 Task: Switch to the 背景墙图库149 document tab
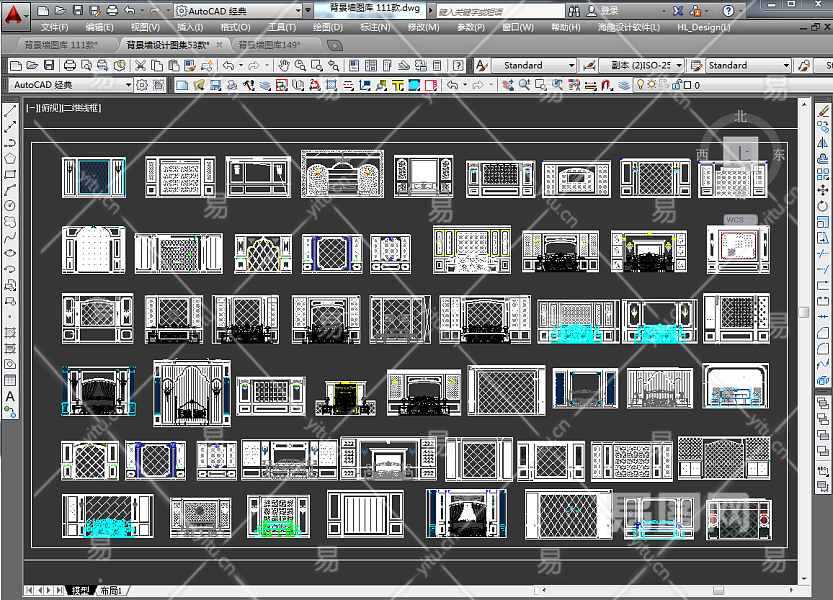click(x=270, y=46)
